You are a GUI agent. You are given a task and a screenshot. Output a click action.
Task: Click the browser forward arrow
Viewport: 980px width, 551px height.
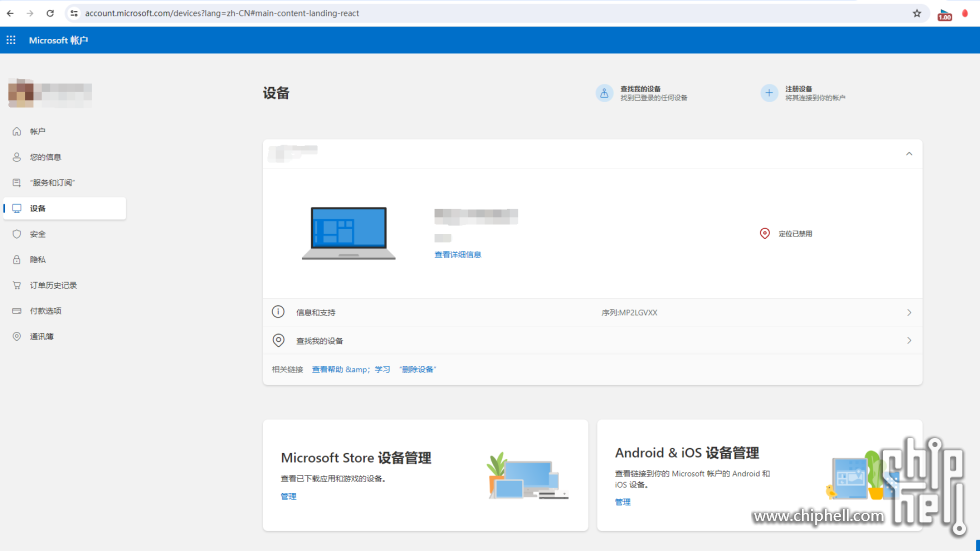click(29, 13)
